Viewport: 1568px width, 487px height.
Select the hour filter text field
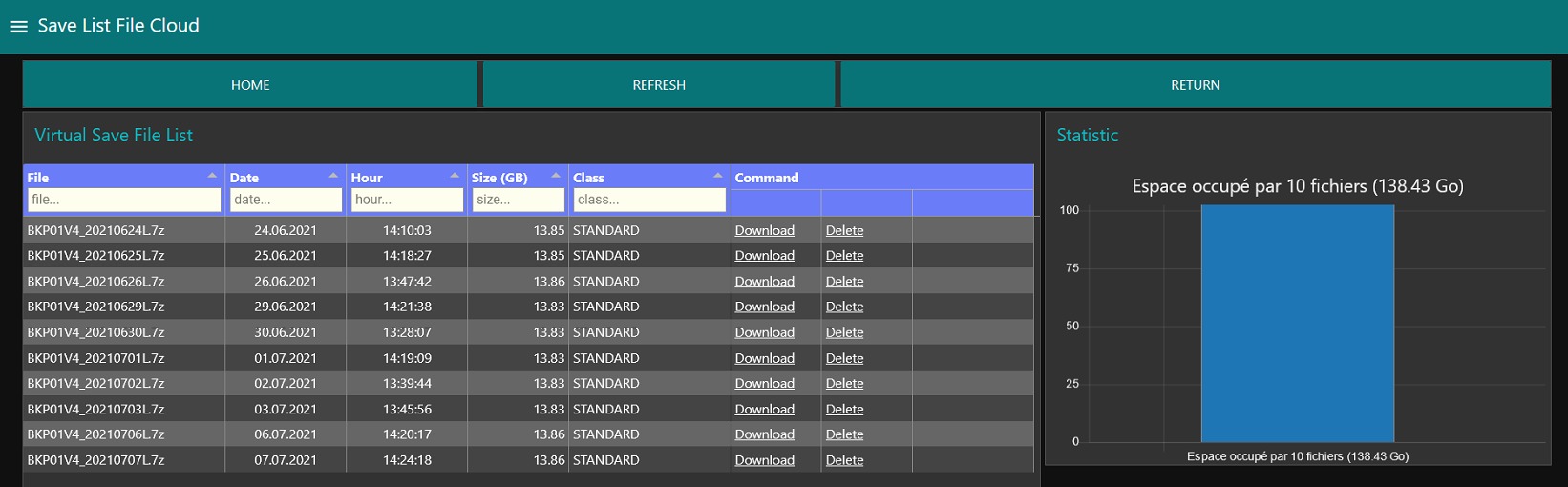[407, 200]
